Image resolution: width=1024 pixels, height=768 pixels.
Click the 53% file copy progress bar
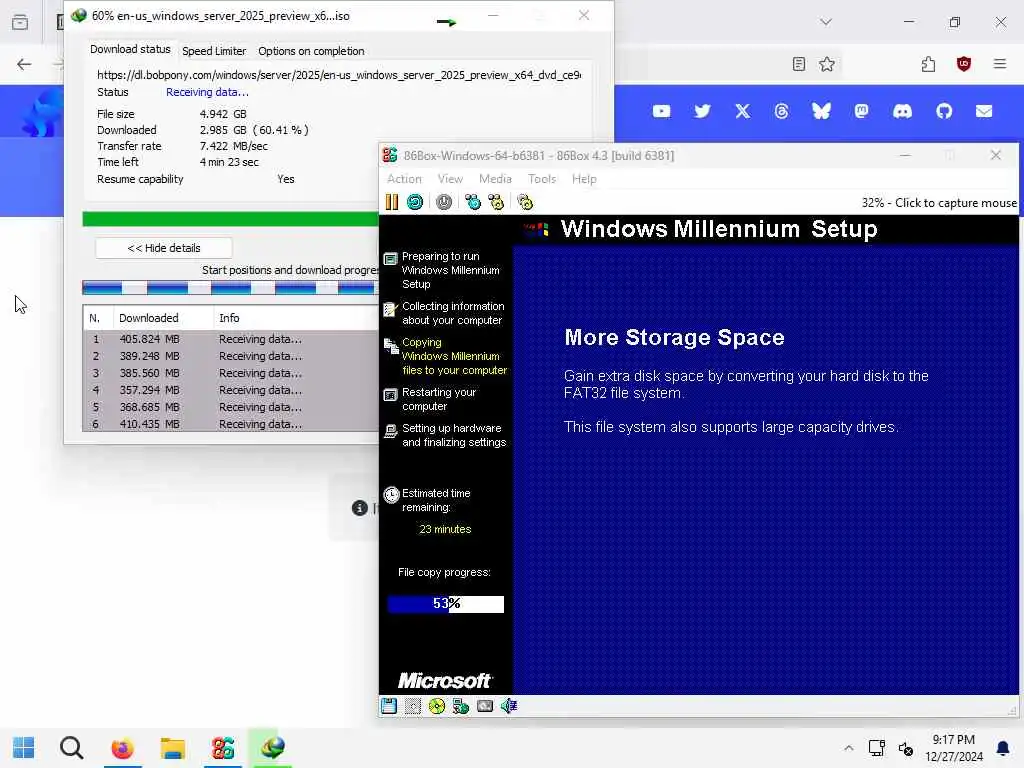pyautogui.click(x=445, y=604)
